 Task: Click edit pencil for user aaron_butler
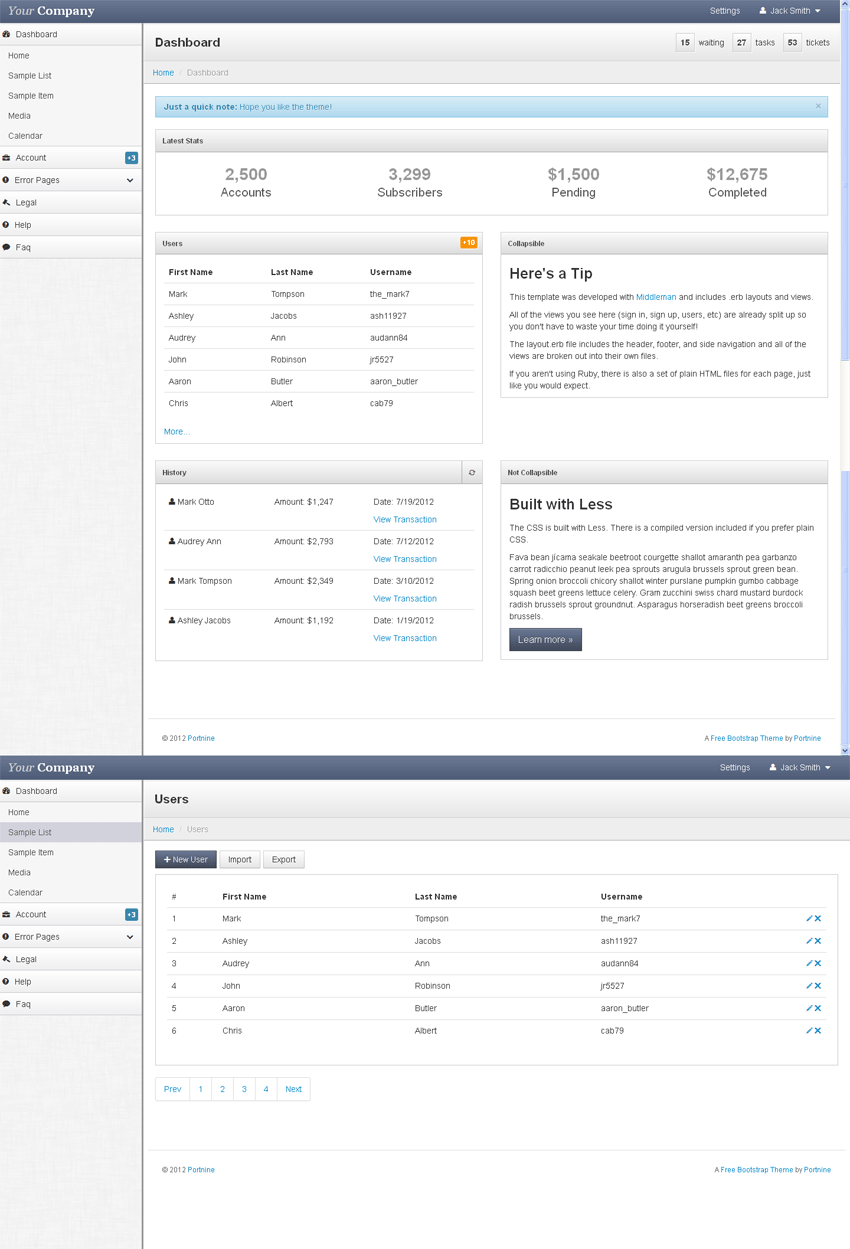coord(809,1008)
